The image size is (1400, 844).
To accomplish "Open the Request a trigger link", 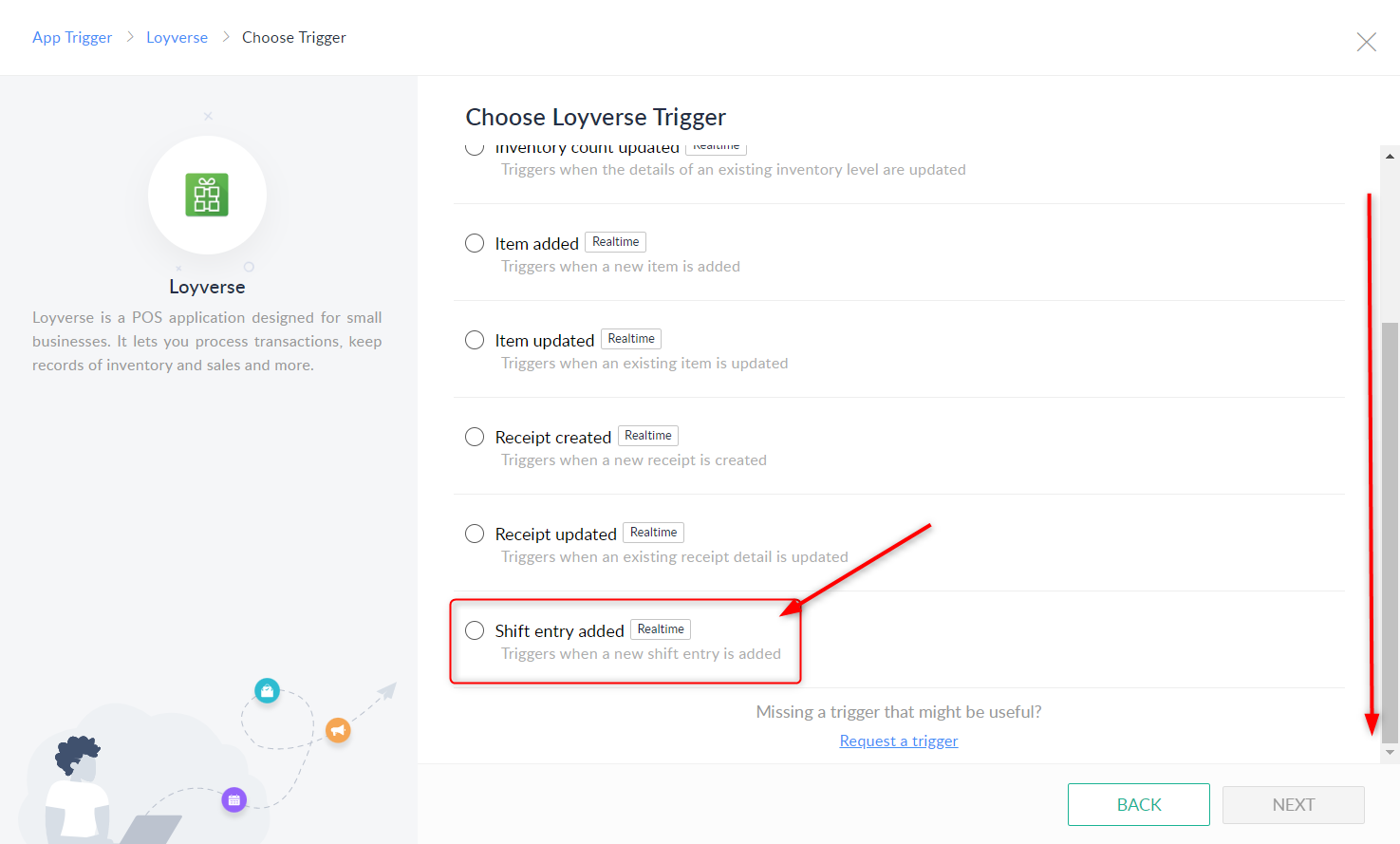I will 898,741.
